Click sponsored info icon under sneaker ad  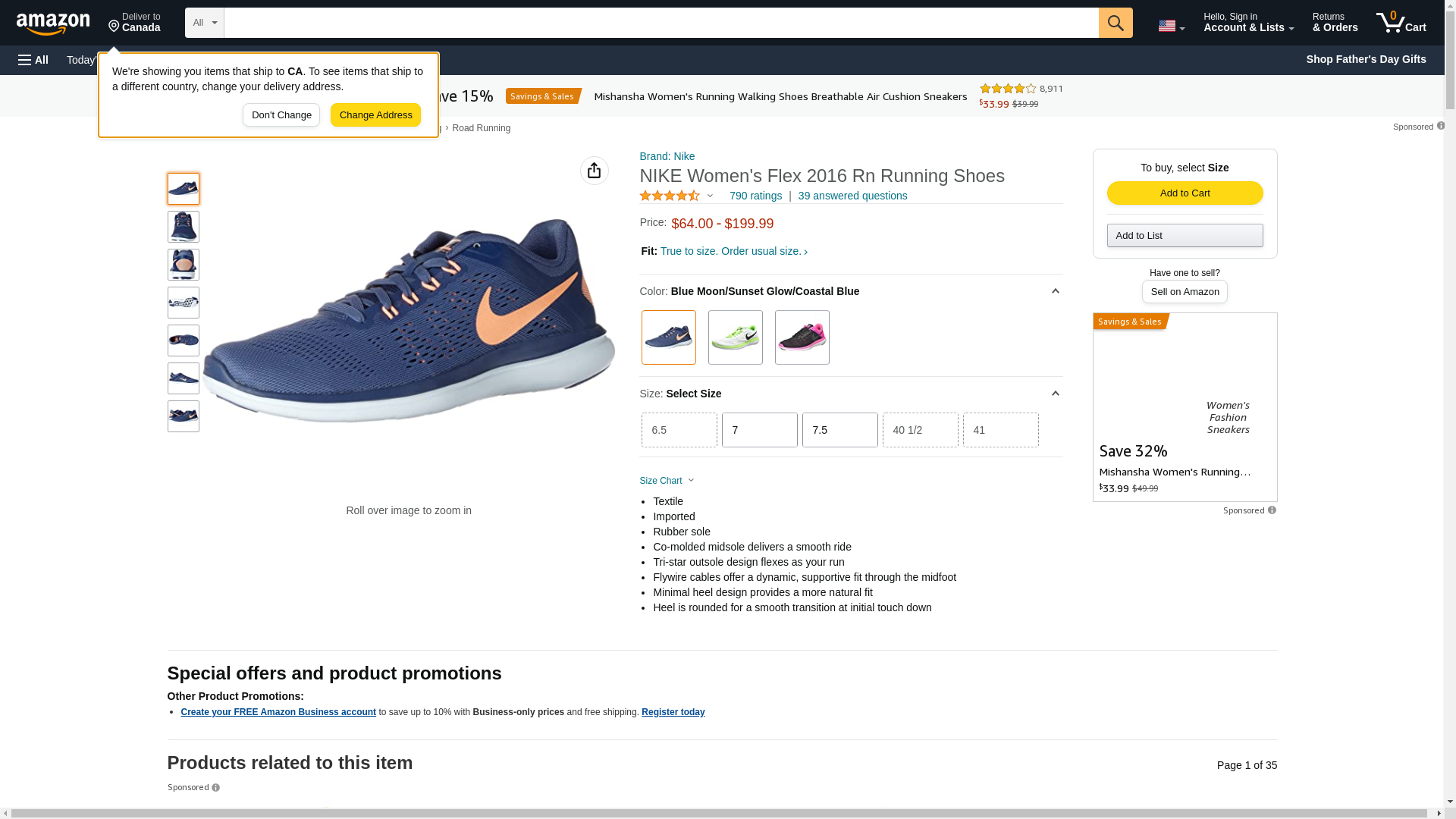[1272, 510]
